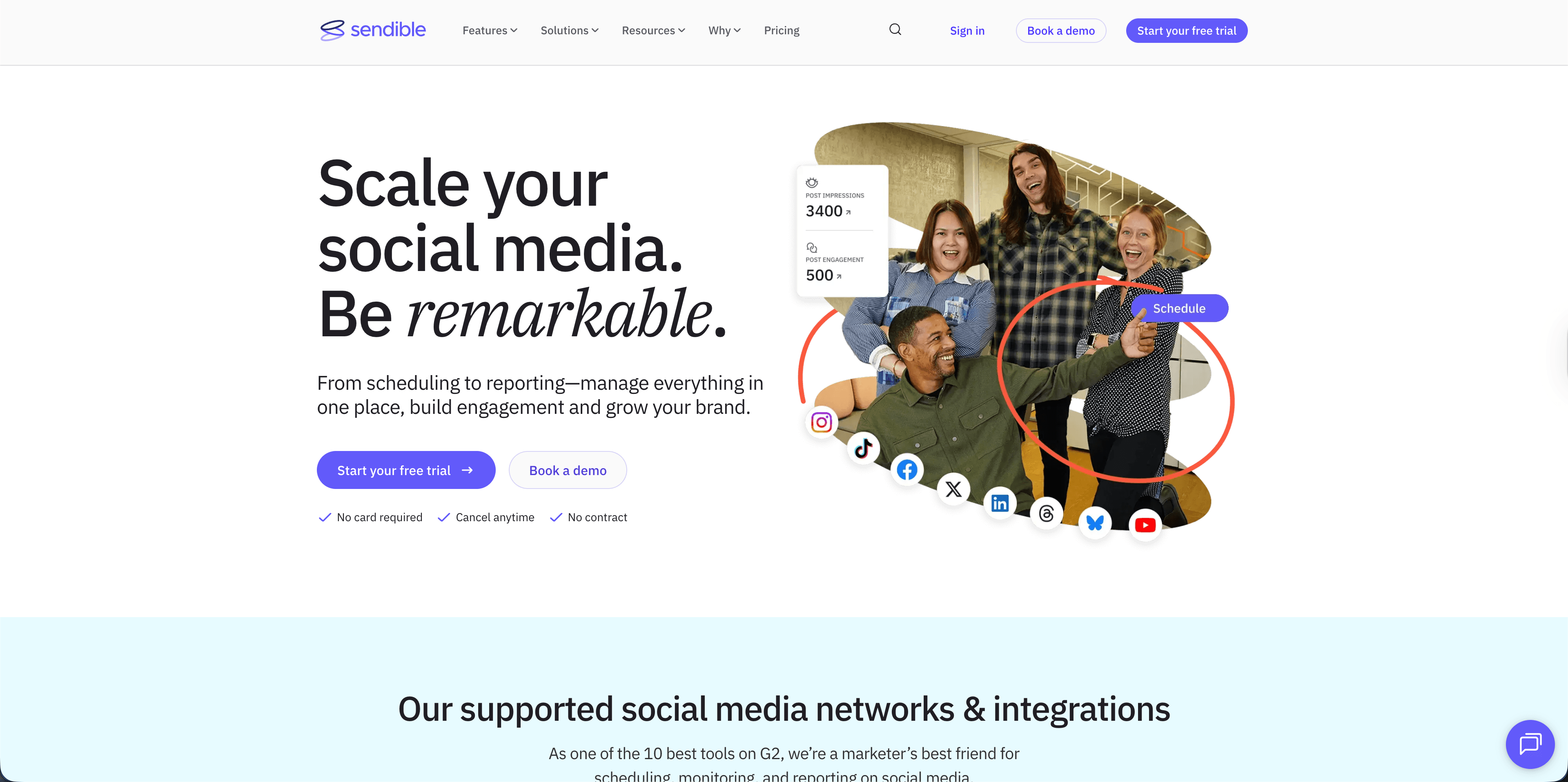The width and height of the screenshot is (1568, 782).
Task: Click the TikTok icon
Action: click(x=863, y=449)
